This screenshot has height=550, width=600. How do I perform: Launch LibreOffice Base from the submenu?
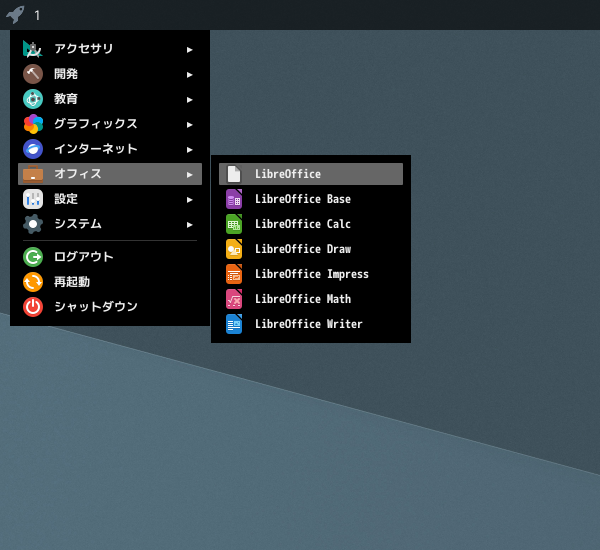pos(311,199)
